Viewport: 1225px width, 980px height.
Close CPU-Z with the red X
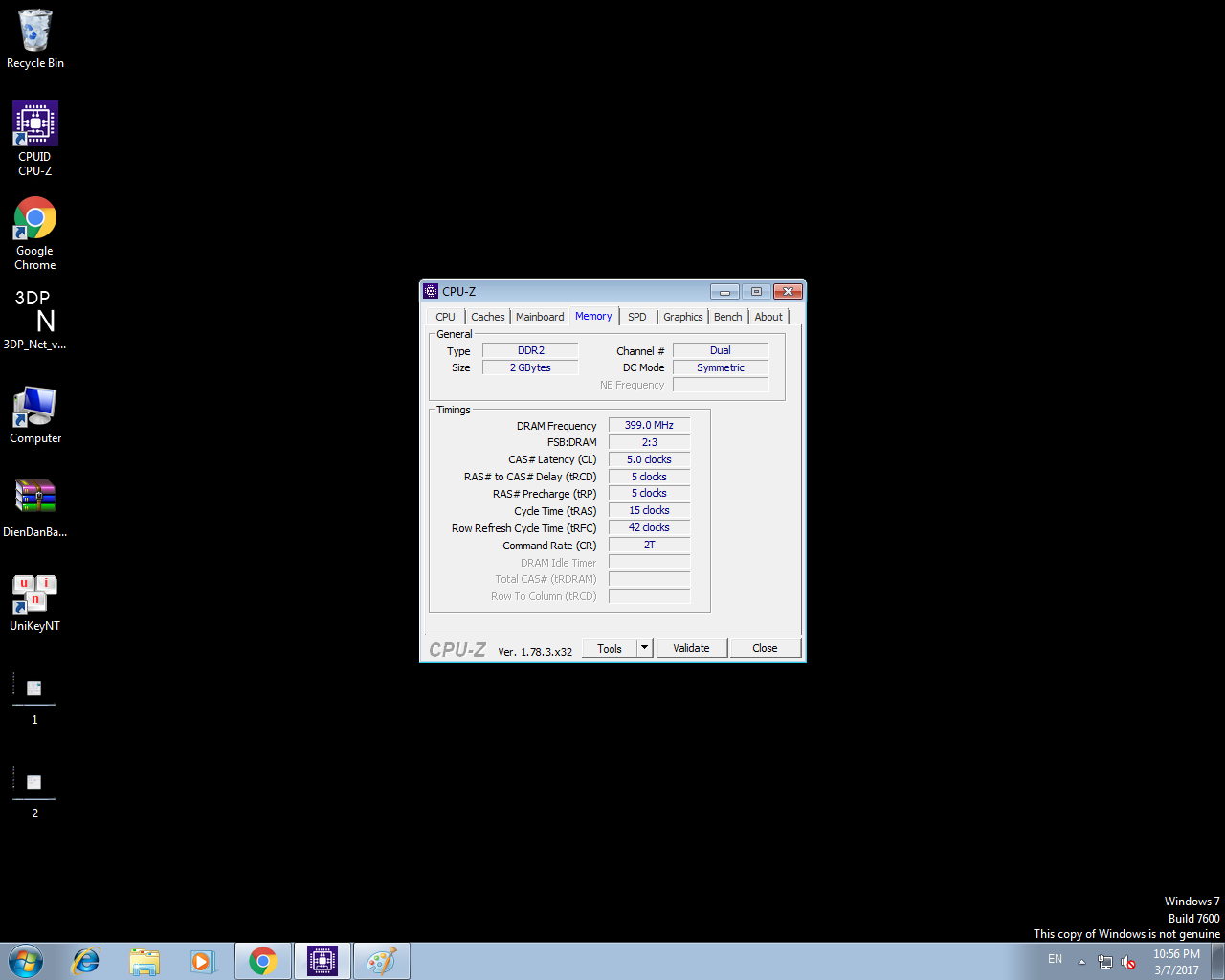pos(787,291)
